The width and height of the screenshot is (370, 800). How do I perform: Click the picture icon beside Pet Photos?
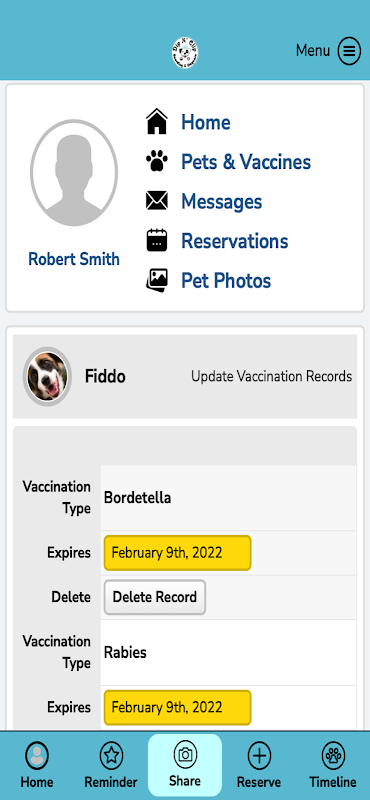[157, 280]
